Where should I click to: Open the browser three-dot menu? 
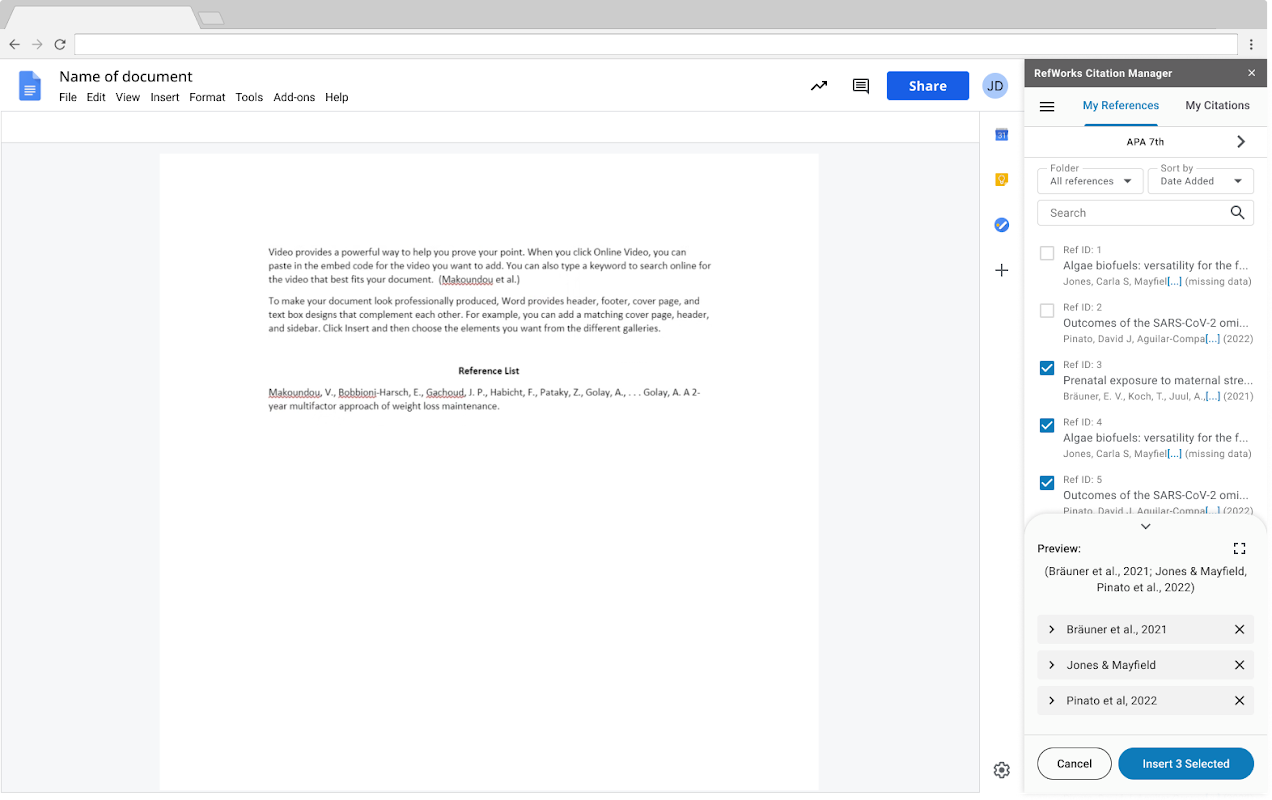pos(1251,45)
